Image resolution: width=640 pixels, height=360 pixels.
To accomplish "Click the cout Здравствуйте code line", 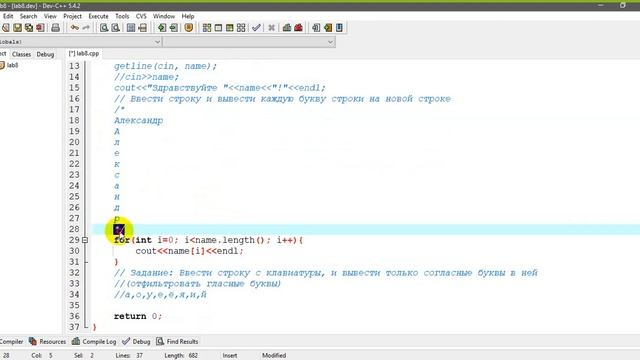I will [220, 88].
